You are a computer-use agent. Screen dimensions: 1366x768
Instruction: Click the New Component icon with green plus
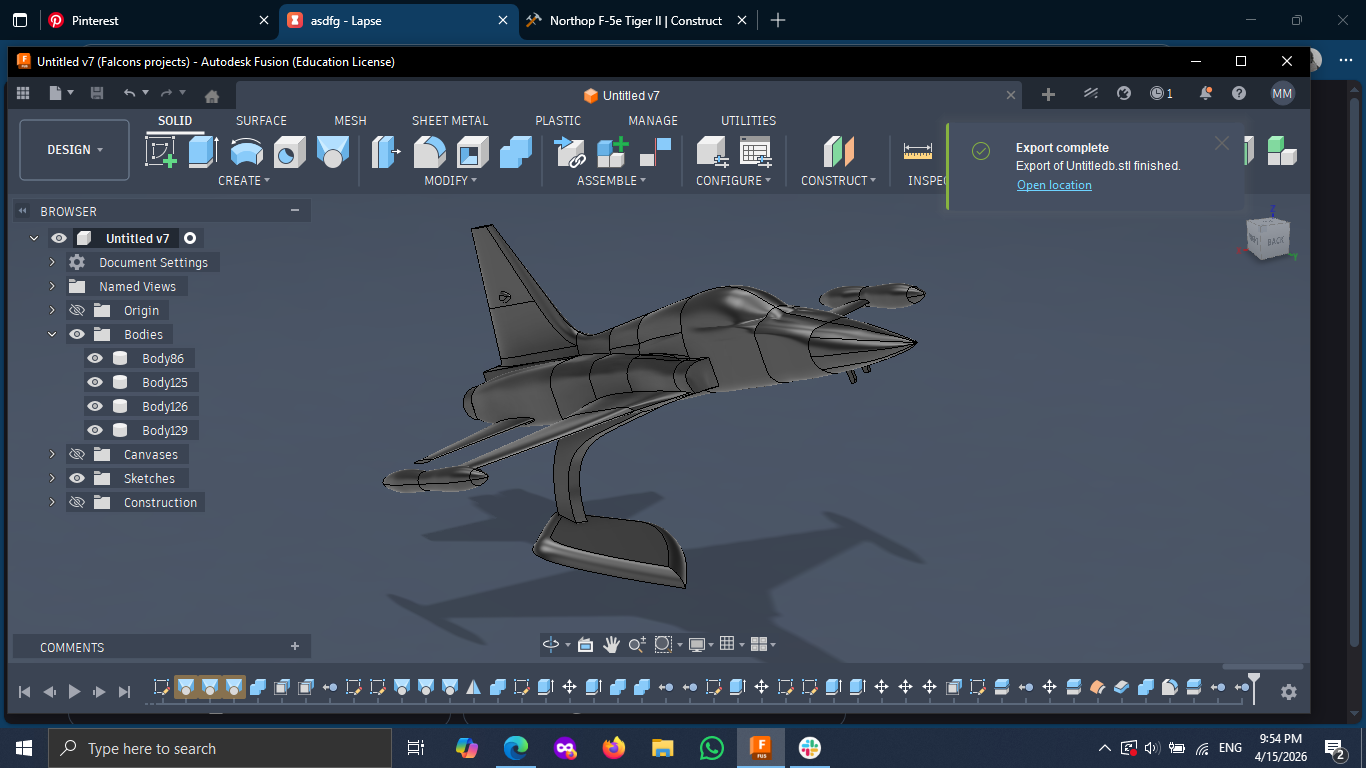coord(612,152)
